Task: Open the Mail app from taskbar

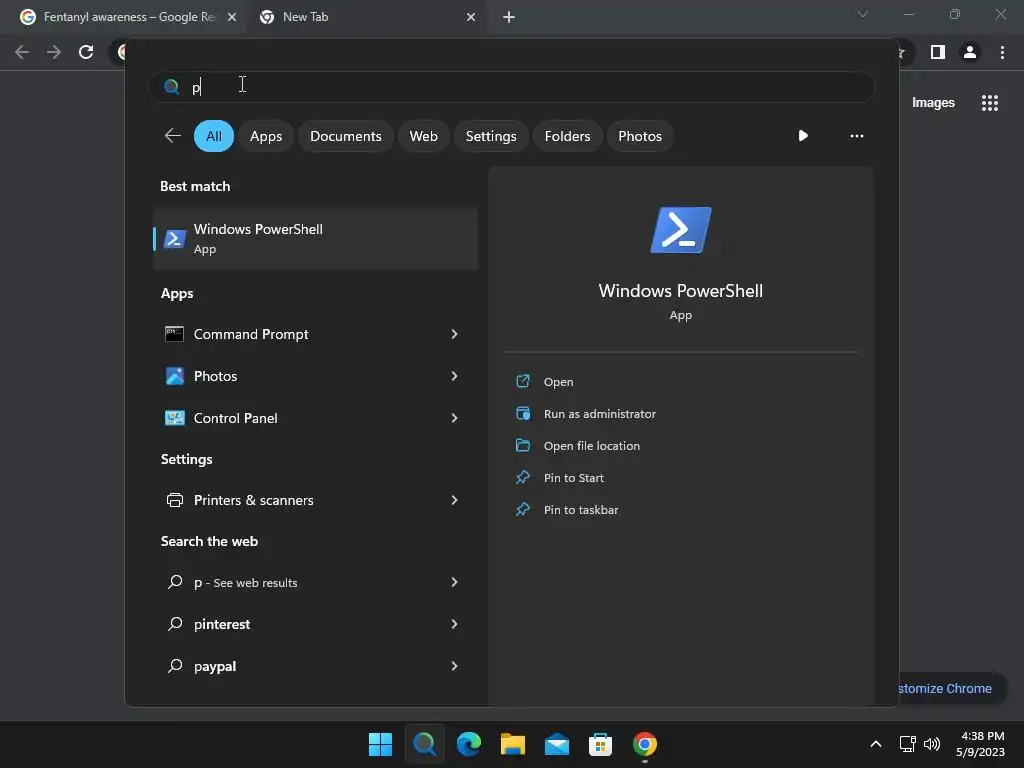Action: (x=556, y=744)
